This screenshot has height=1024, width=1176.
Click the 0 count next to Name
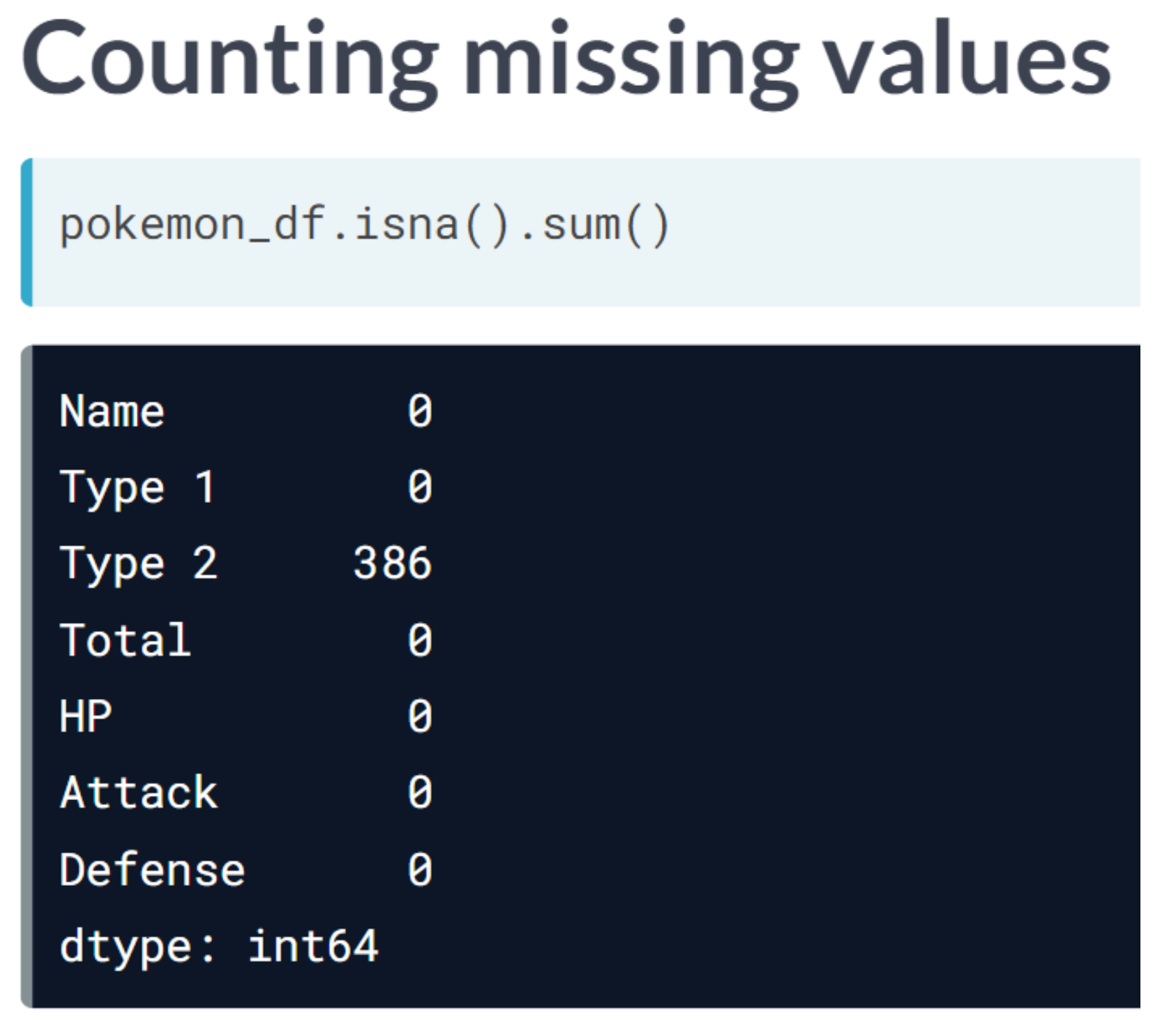point(420,411)
